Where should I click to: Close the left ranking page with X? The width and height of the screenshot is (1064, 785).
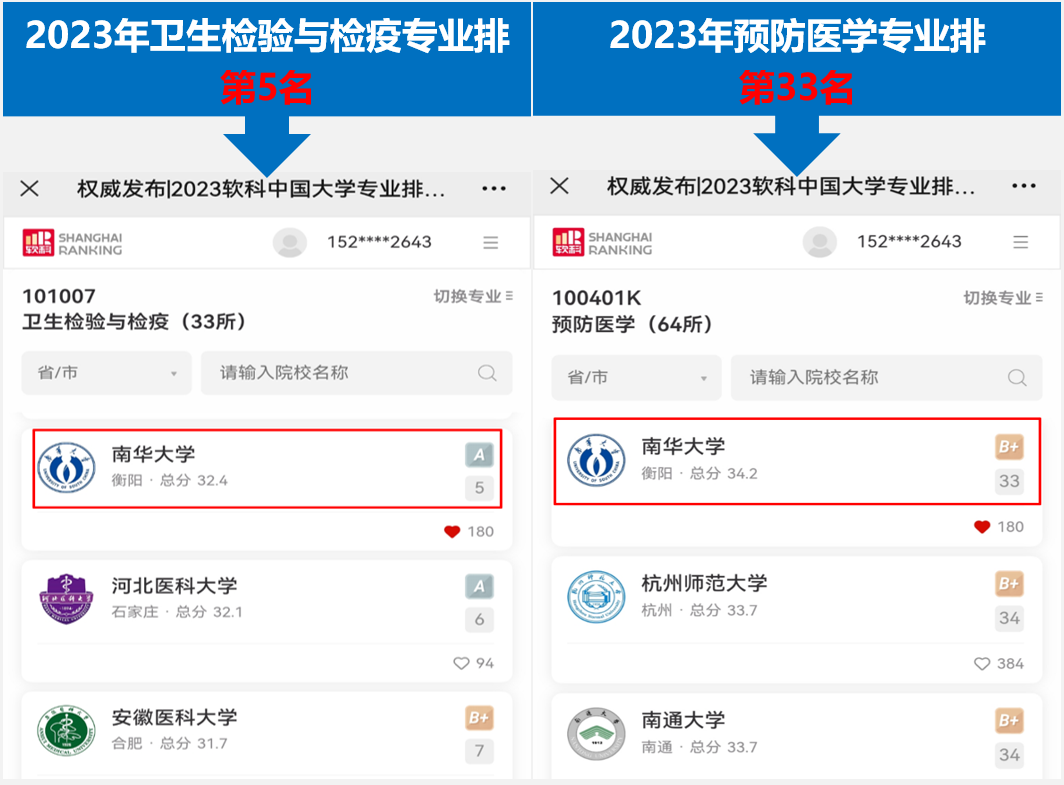[x=30, y=188]
